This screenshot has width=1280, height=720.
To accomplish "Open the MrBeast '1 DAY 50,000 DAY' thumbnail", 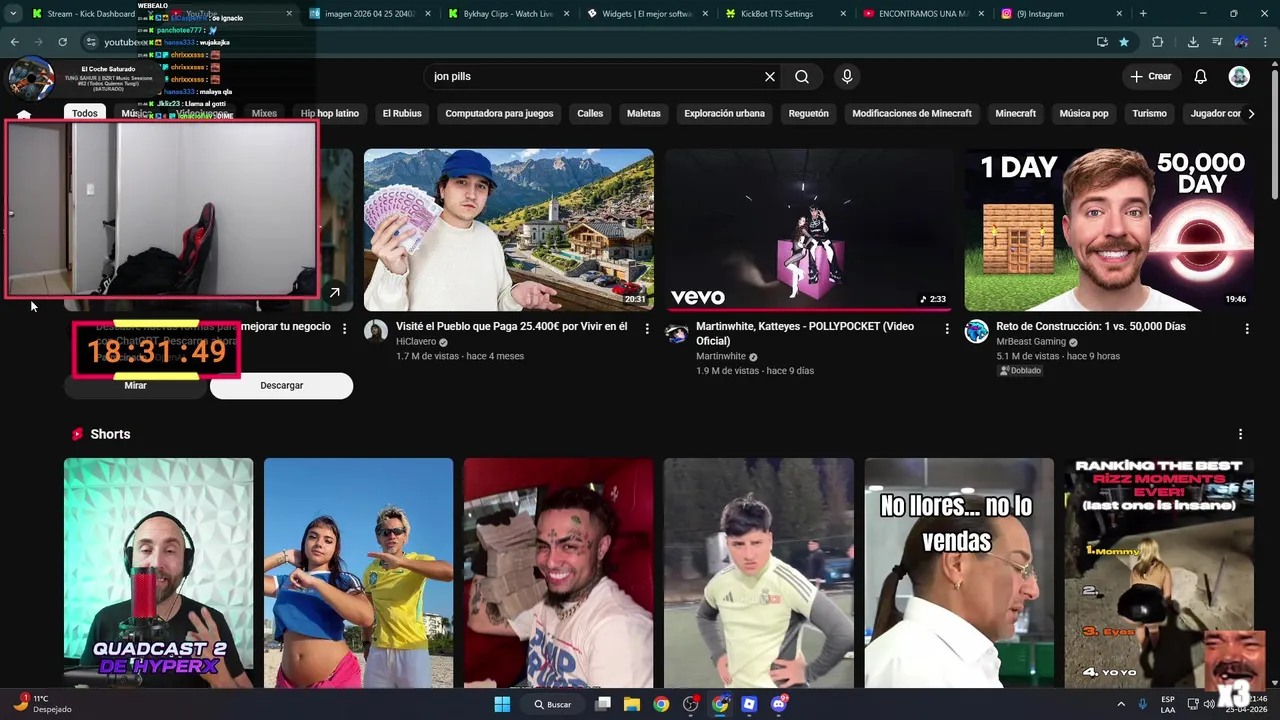I will click(1109, 230).
